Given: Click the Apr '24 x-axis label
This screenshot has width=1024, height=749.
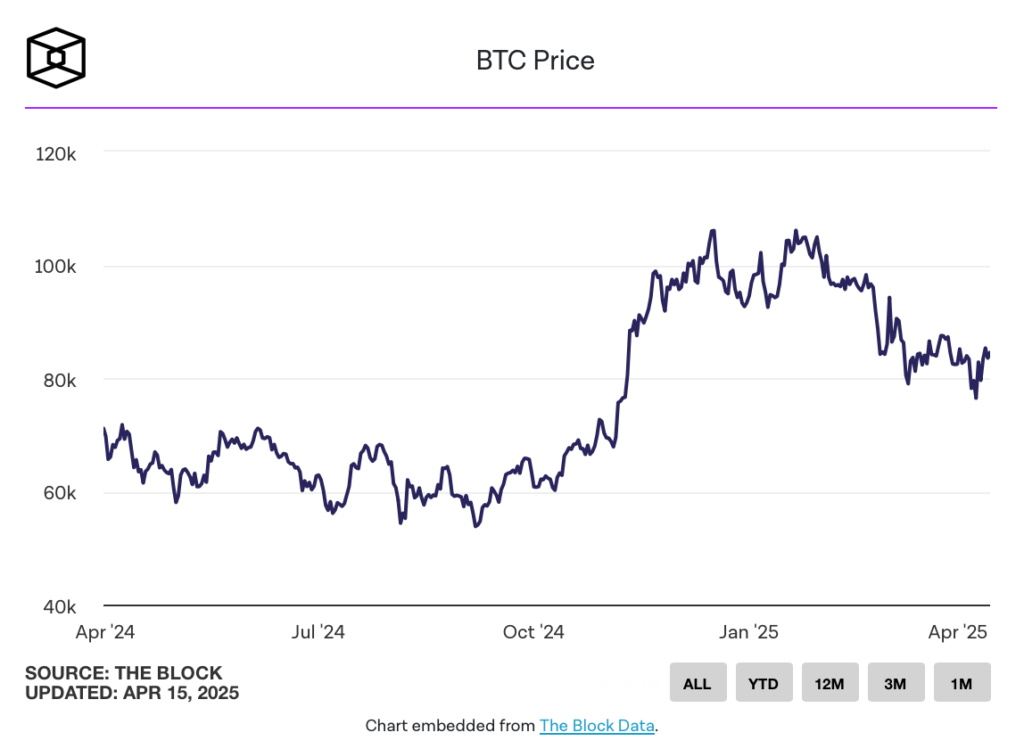Looking at the screenshot, I should tap(105, 632).
